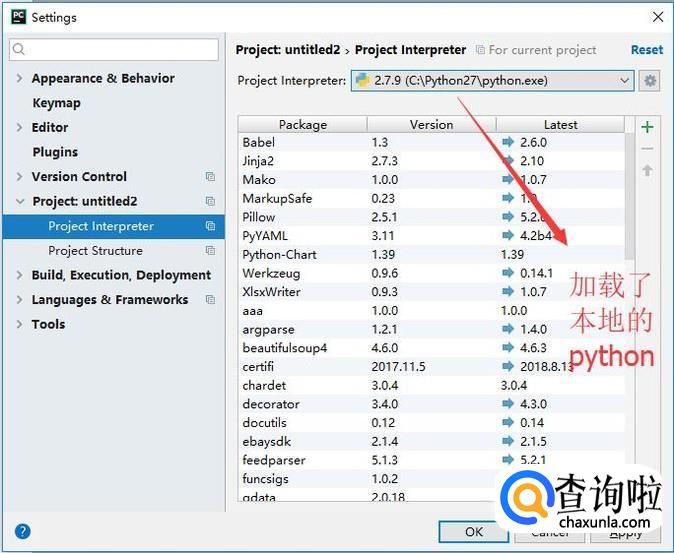
Task: Click the update arrow icon for Werkzeug
Action: pos(508,273)
